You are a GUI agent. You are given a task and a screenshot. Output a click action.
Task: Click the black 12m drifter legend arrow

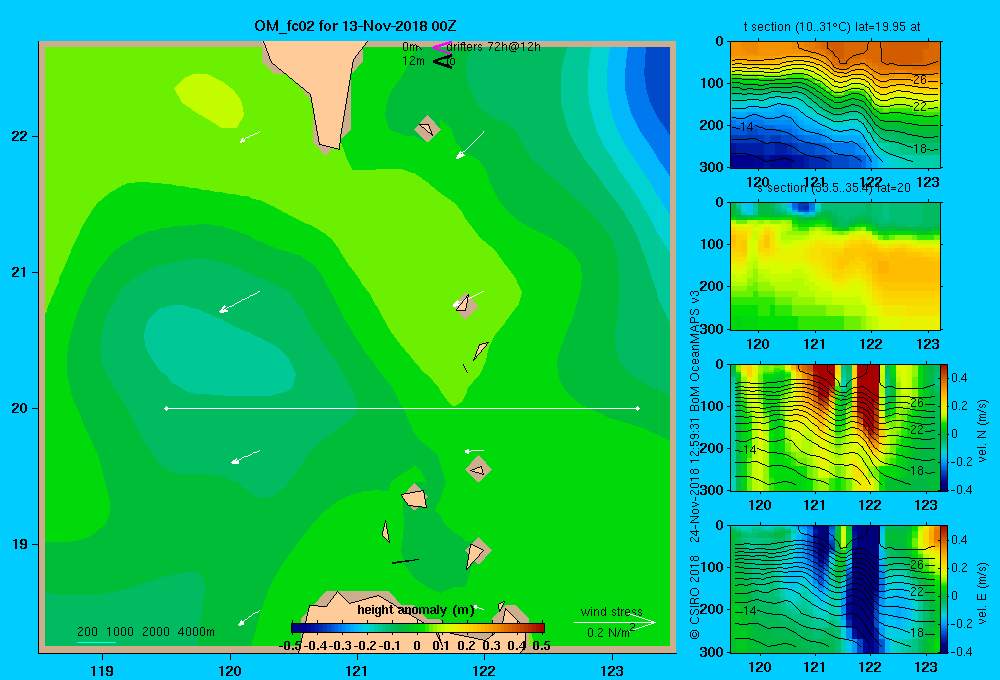click(442, 61)
